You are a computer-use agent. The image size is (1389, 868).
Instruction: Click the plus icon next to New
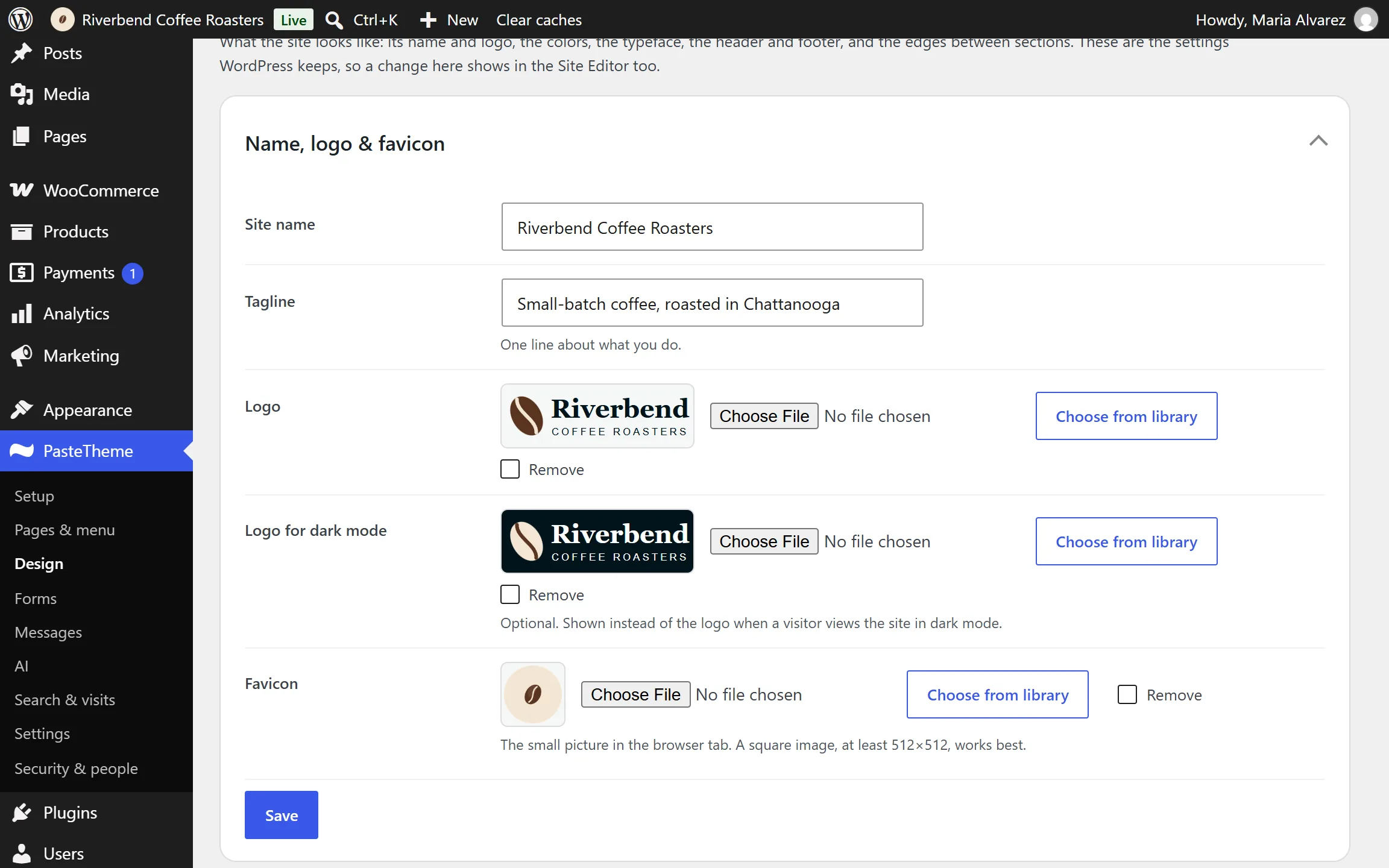(428, 20)
